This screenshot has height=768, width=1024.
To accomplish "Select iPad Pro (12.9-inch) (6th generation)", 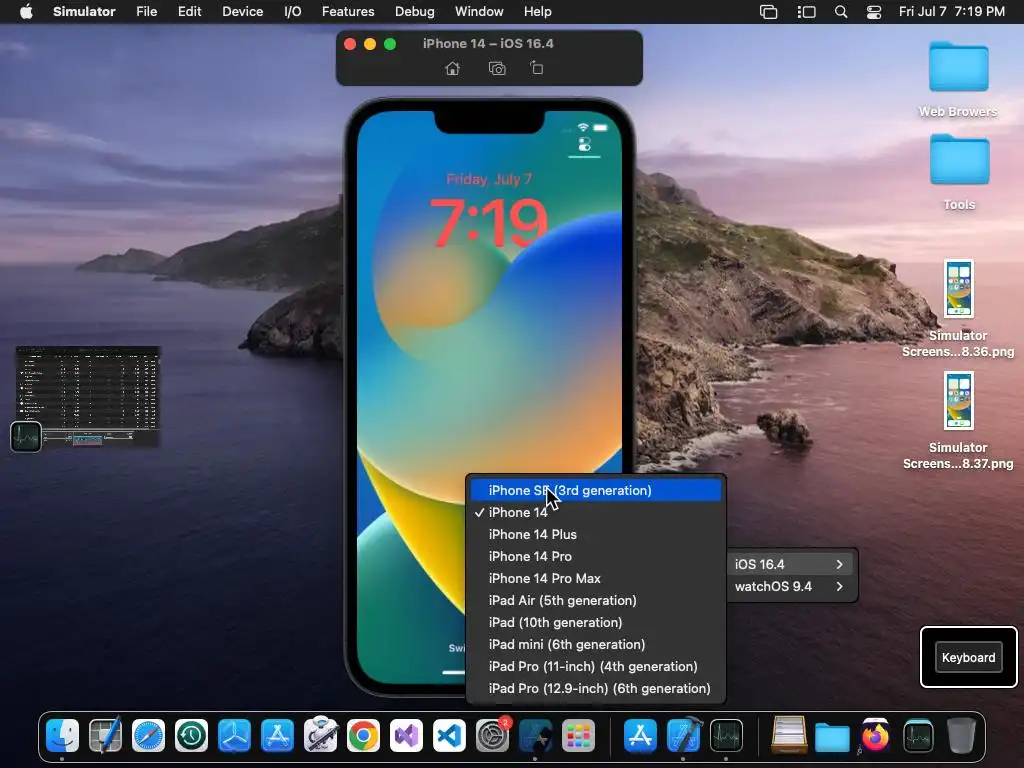I will [x=596, y=688].
